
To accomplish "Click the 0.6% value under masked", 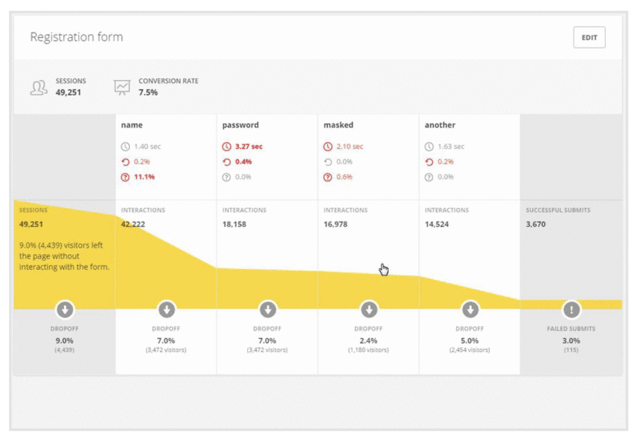I will tap(344, 177).
